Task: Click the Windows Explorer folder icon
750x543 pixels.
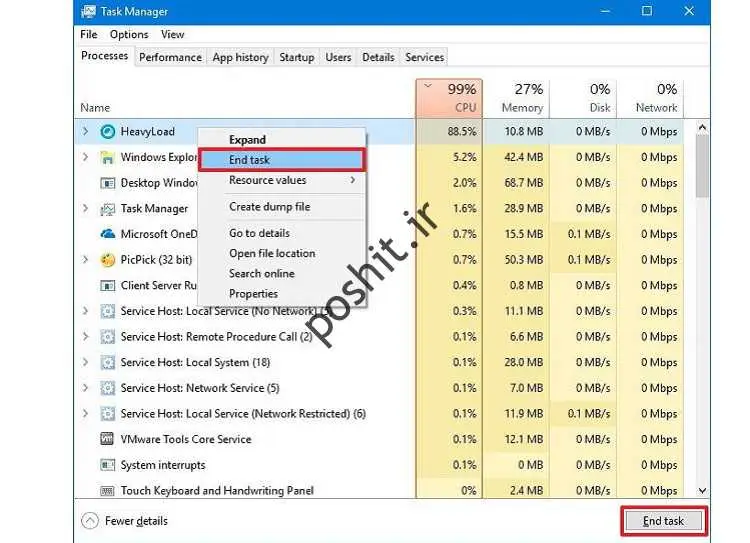Action: (x=108, y=157)
